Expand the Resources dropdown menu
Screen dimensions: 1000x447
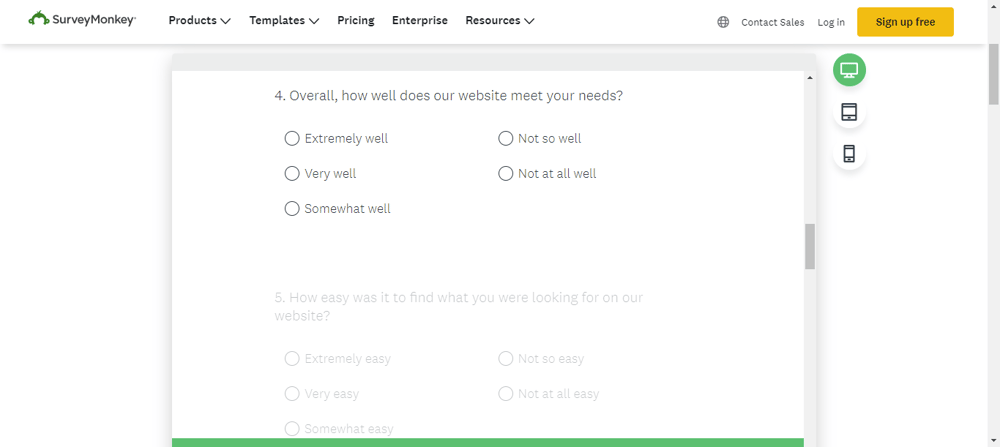pos(500,20)
